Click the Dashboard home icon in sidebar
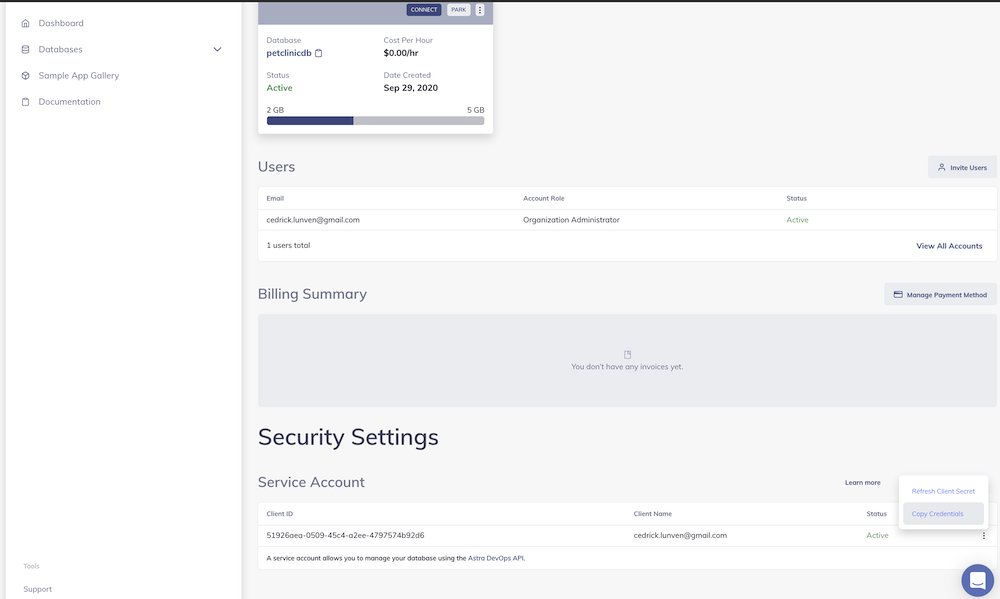Screen dimensions: 1000x599 [25, 23]
